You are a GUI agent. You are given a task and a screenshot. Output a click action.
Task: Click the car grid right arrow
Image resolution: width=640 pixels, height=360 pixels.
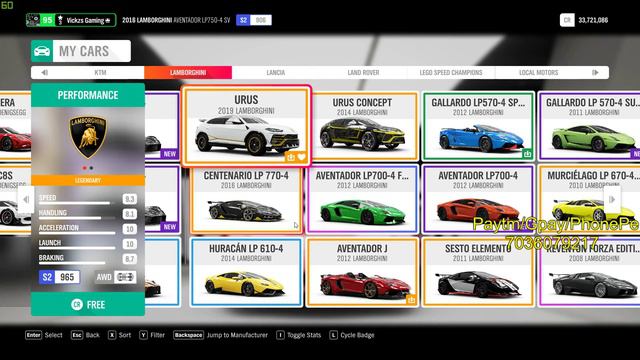[x=612, y=199]
